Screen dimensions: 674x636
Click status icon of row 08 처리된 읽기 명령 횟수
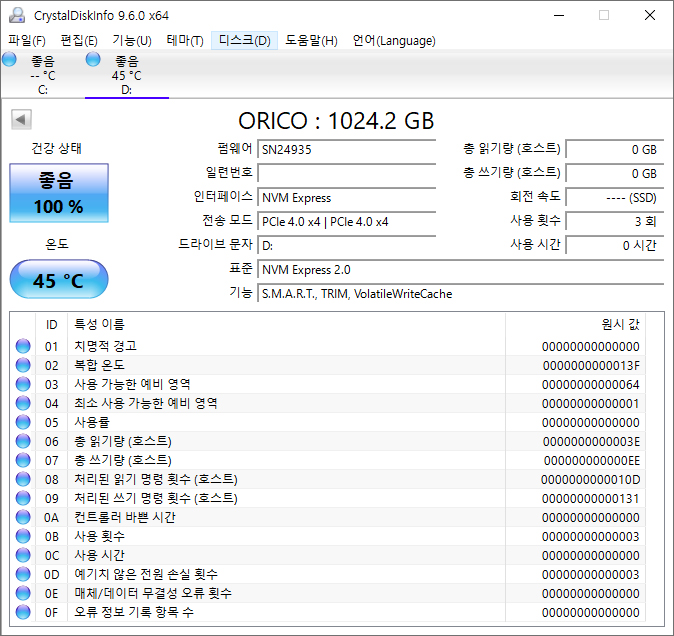coord(23,479)
